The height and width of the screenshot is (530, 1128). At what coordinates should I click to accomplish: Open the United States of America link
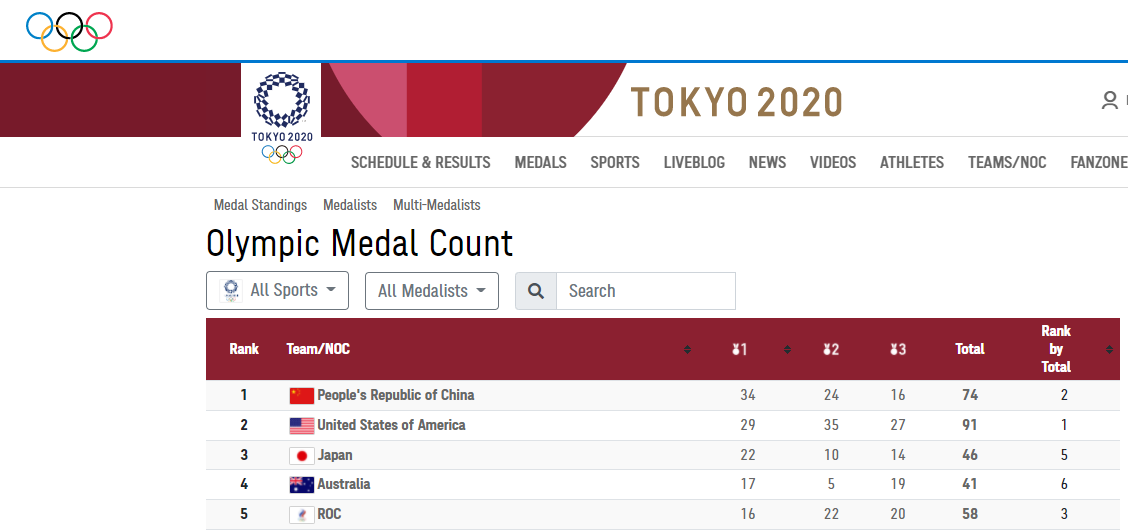point(391,425)
